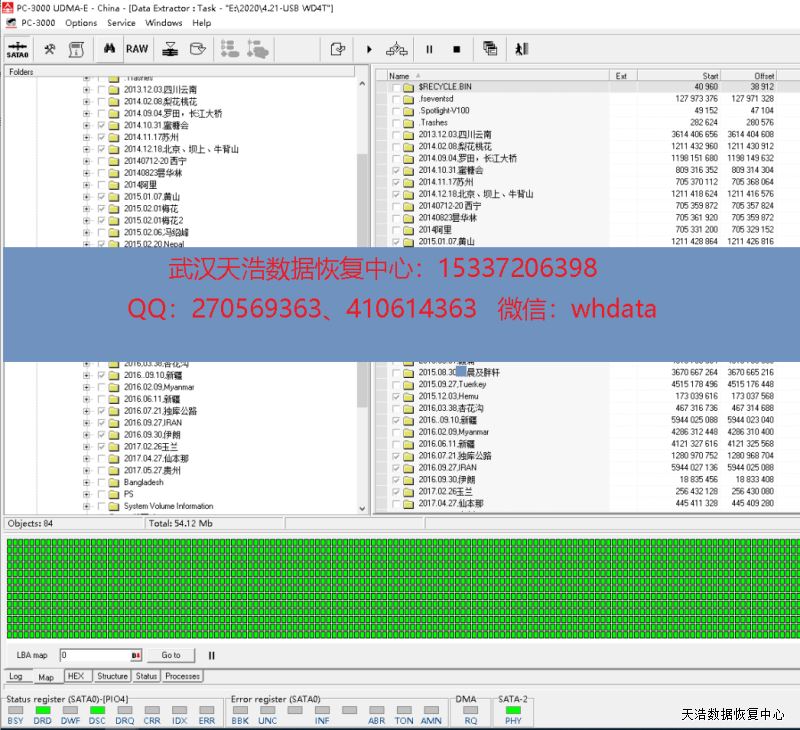Image resolution: width=800 pixels, height=730 pixels.
Task: Click the binoculars search icon
Action: 110,49
